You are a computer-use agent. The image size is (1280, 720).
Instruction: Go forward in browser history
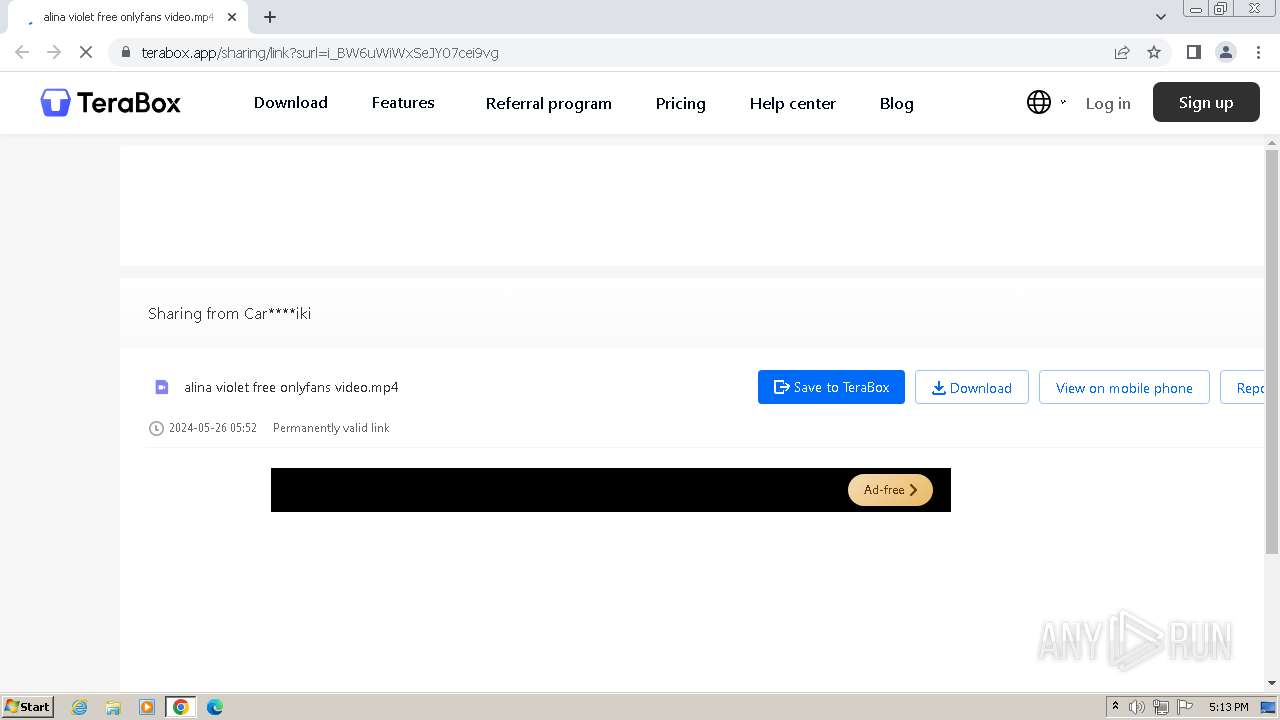click(54, 52)
